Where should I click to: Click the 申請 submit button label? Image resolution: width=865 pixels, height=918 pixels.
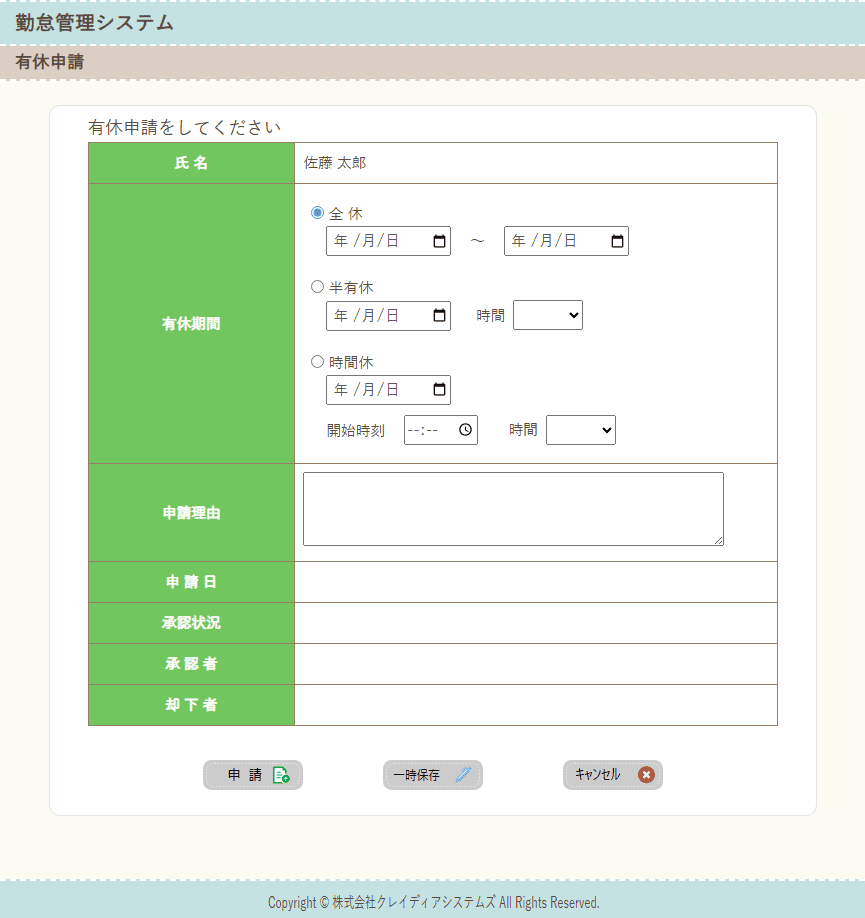pyautogui.click(x=244, y=775)
